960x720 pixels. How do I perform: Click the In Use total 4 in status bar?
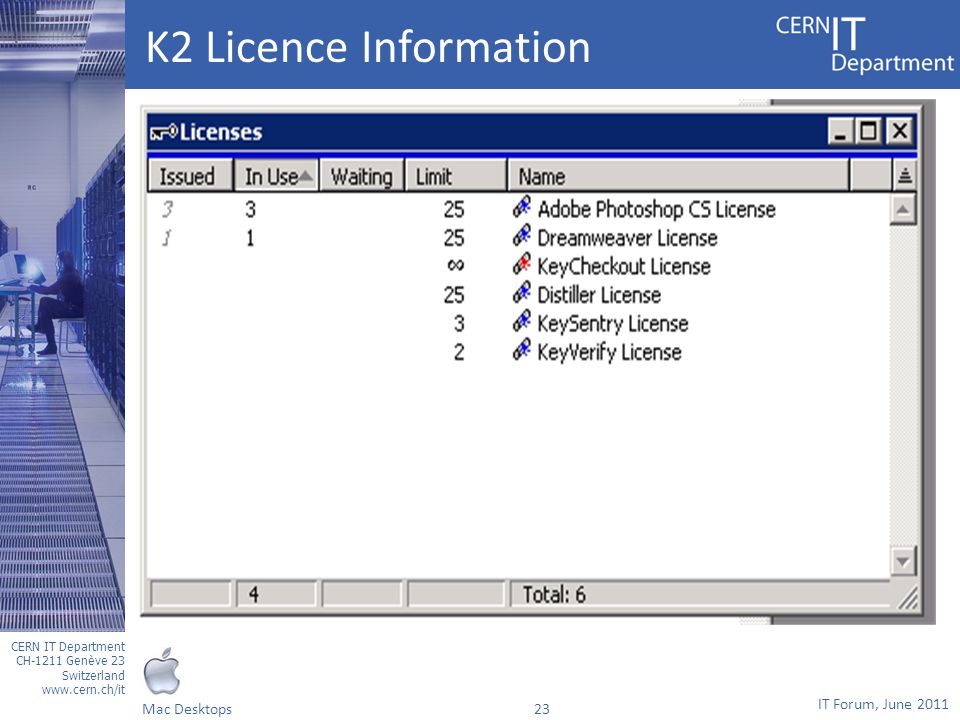pos(276,594)
